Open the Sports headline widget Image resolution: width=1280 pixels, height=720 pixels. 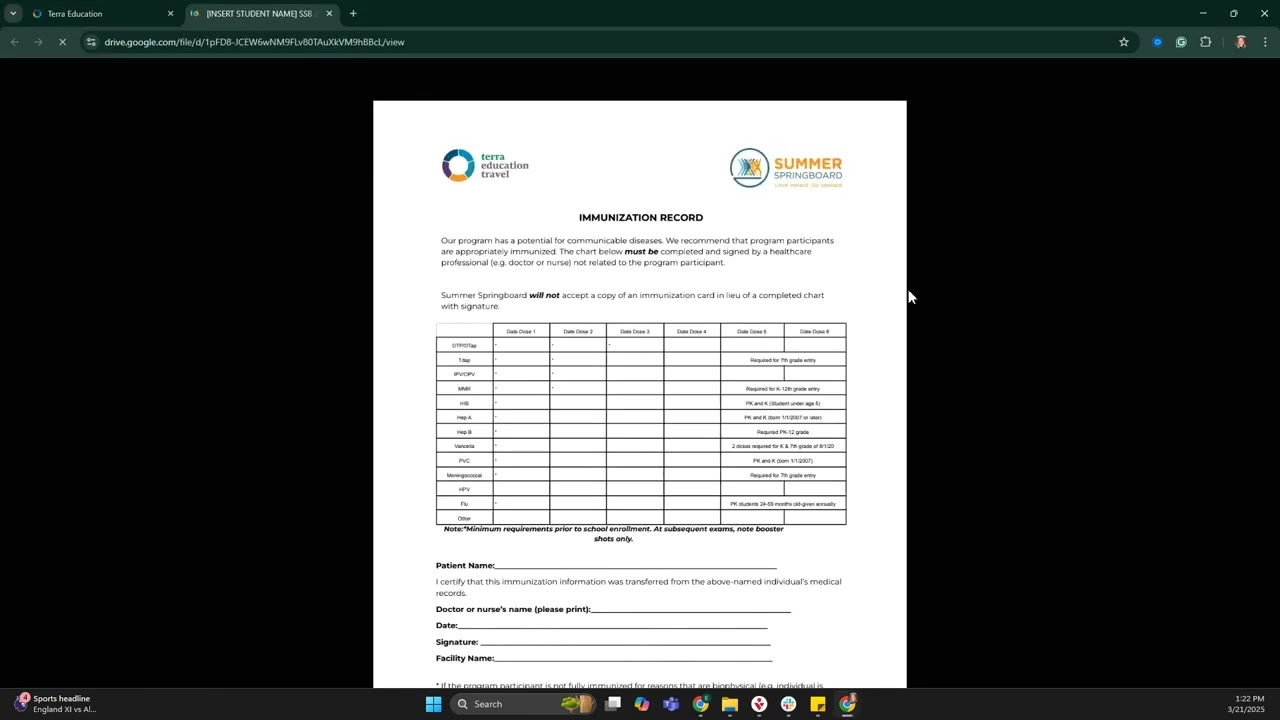(57, 704)
